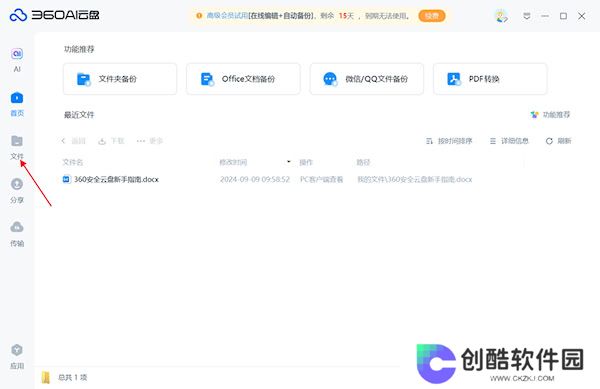Image resolution: width=600 pixels, height=389 pixels.
Task: Click the PDF conversion icon
Action: pyautogui.click(x=454, y=79)
